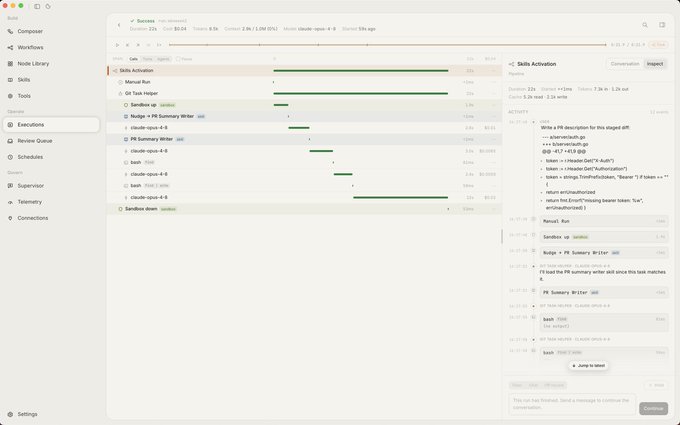Image resolution: width=680 pixels, height=425 pixels.
Task: Select the Skills Activation trace row
Action: [304, 71]
